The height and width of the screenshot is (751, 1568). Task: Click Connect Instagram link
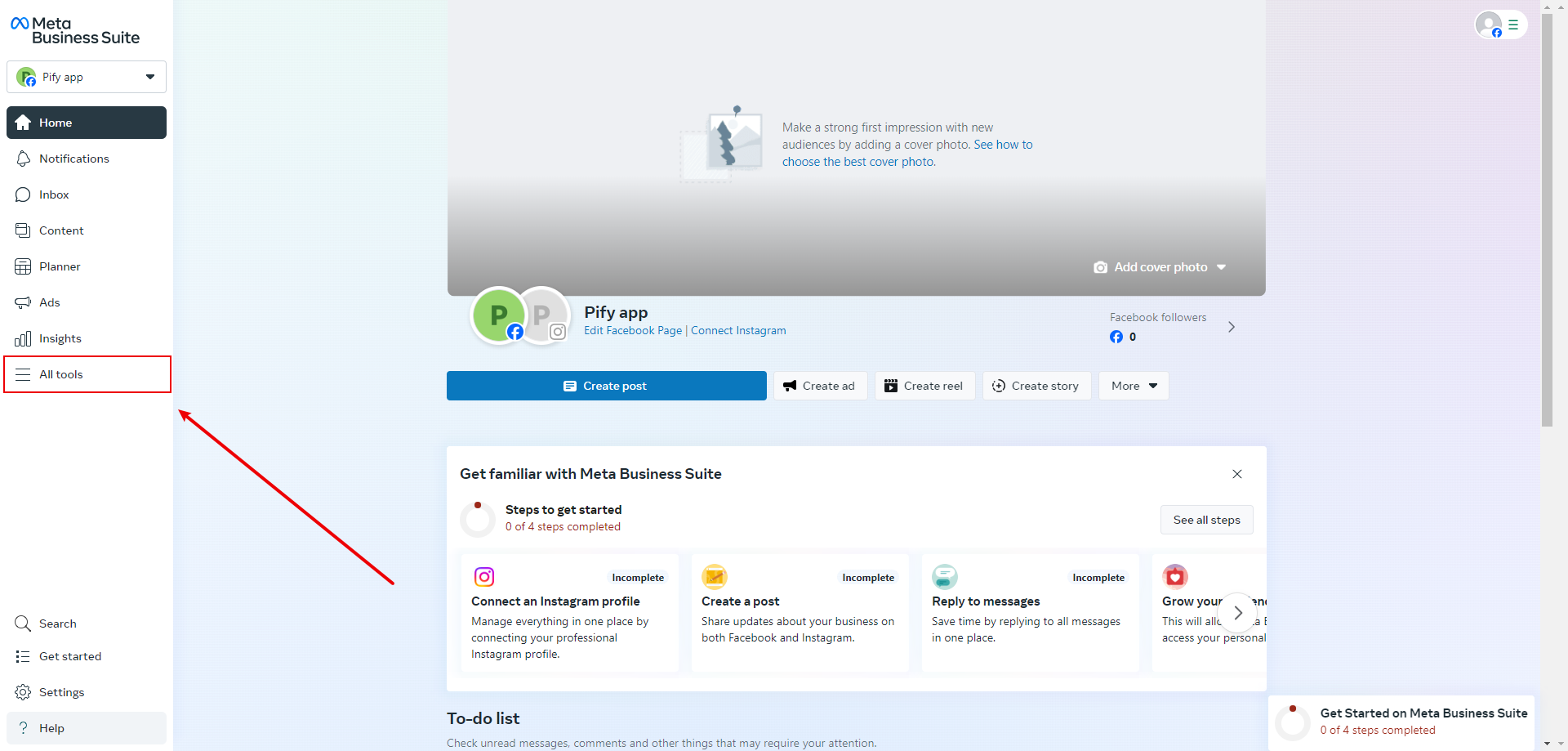click(738, 330)
